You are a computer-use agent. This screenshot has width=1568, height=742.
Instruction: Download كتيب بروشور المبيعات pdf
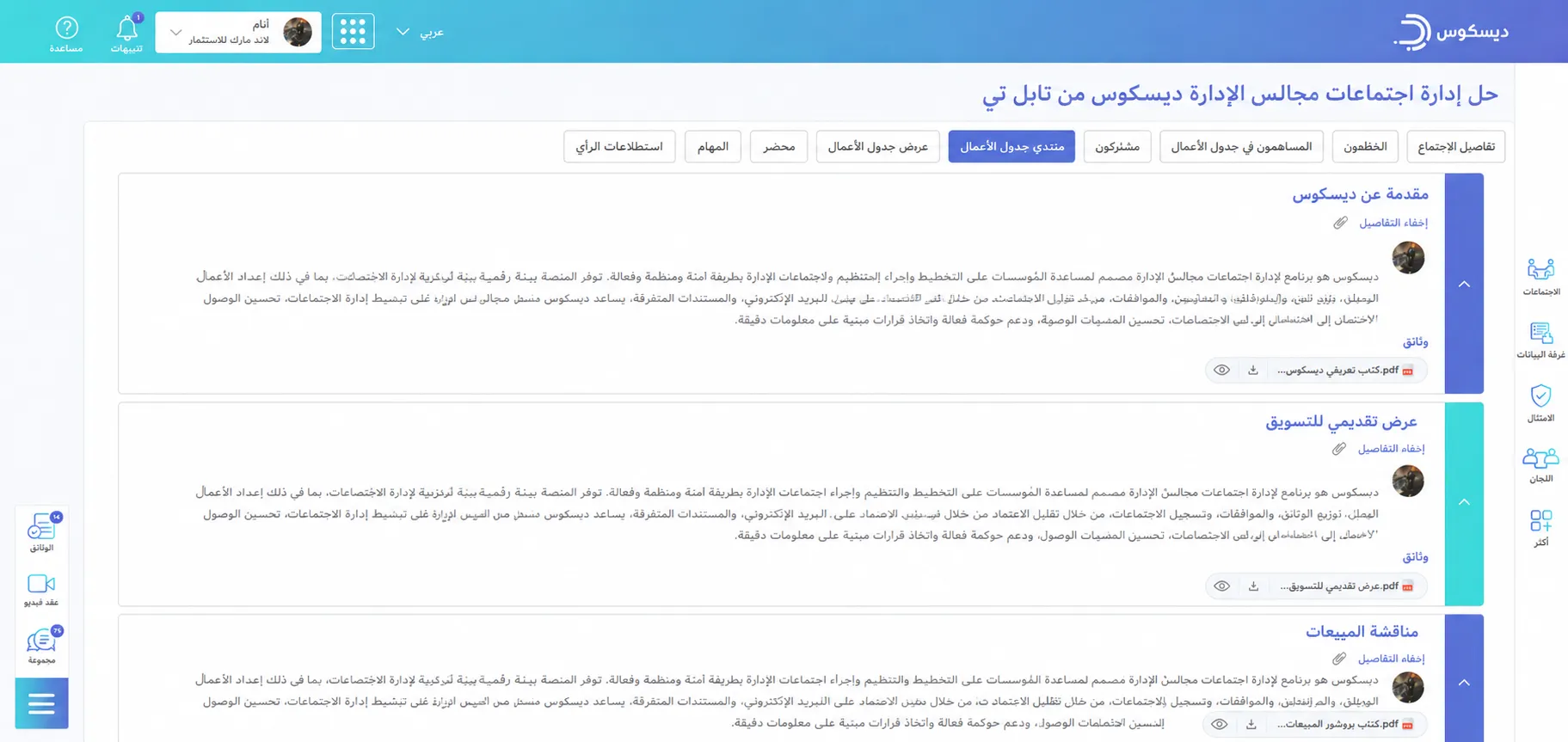tap(1251, 724)
